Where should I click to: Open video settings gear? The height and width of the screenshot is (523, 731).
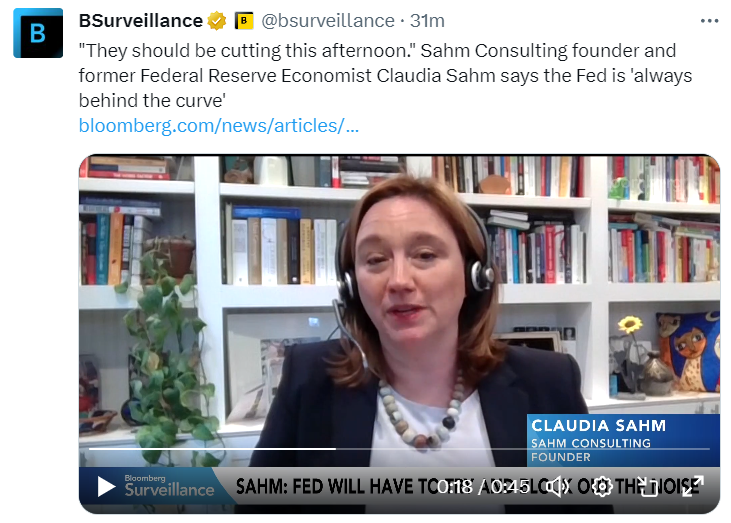[x=602, y=487]
